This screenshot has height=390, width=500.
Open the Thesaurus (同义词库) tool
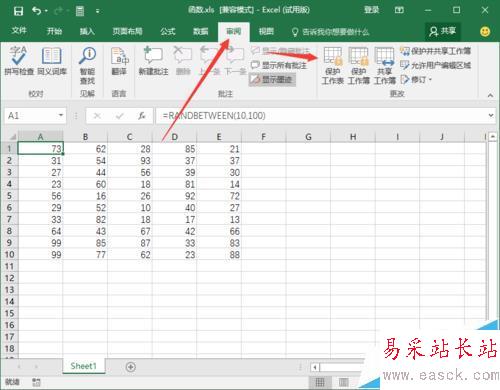pyautogui.click(x=52, y=61)
